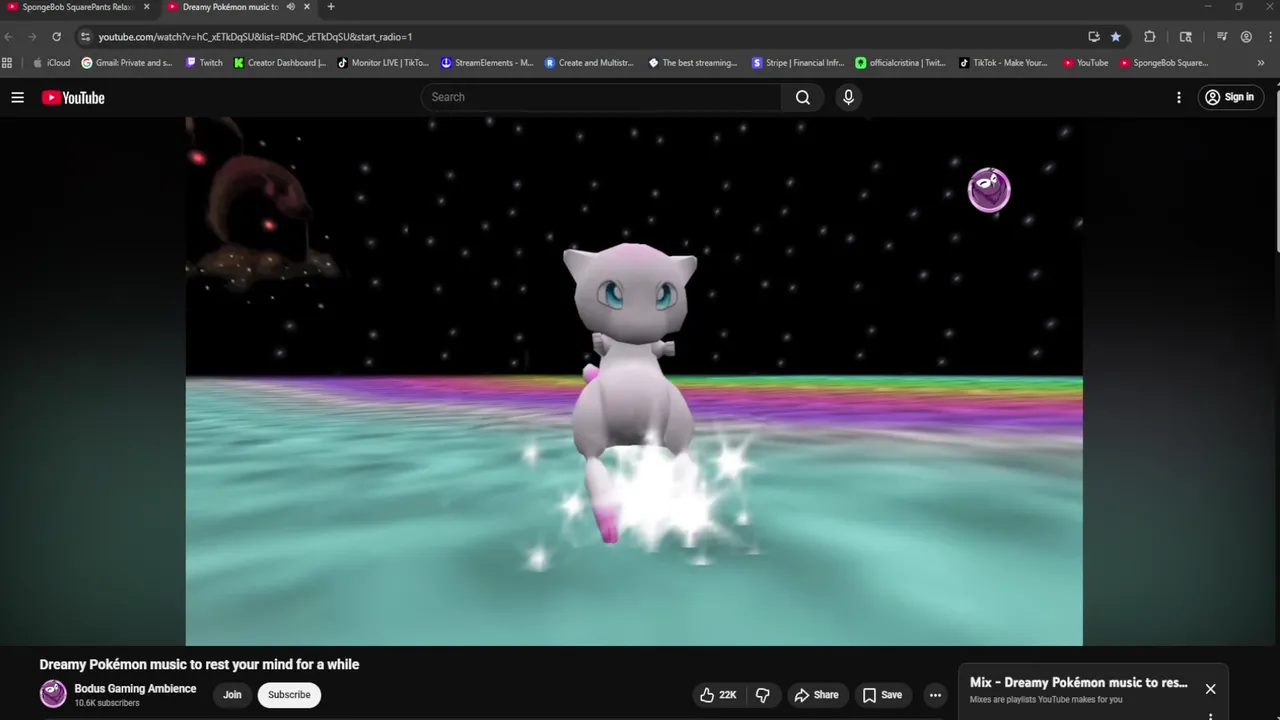This screenshot has height=720, width=1280.
Task: Close the SpongeBob SquarePants tab
Action: tap(146, 7)
